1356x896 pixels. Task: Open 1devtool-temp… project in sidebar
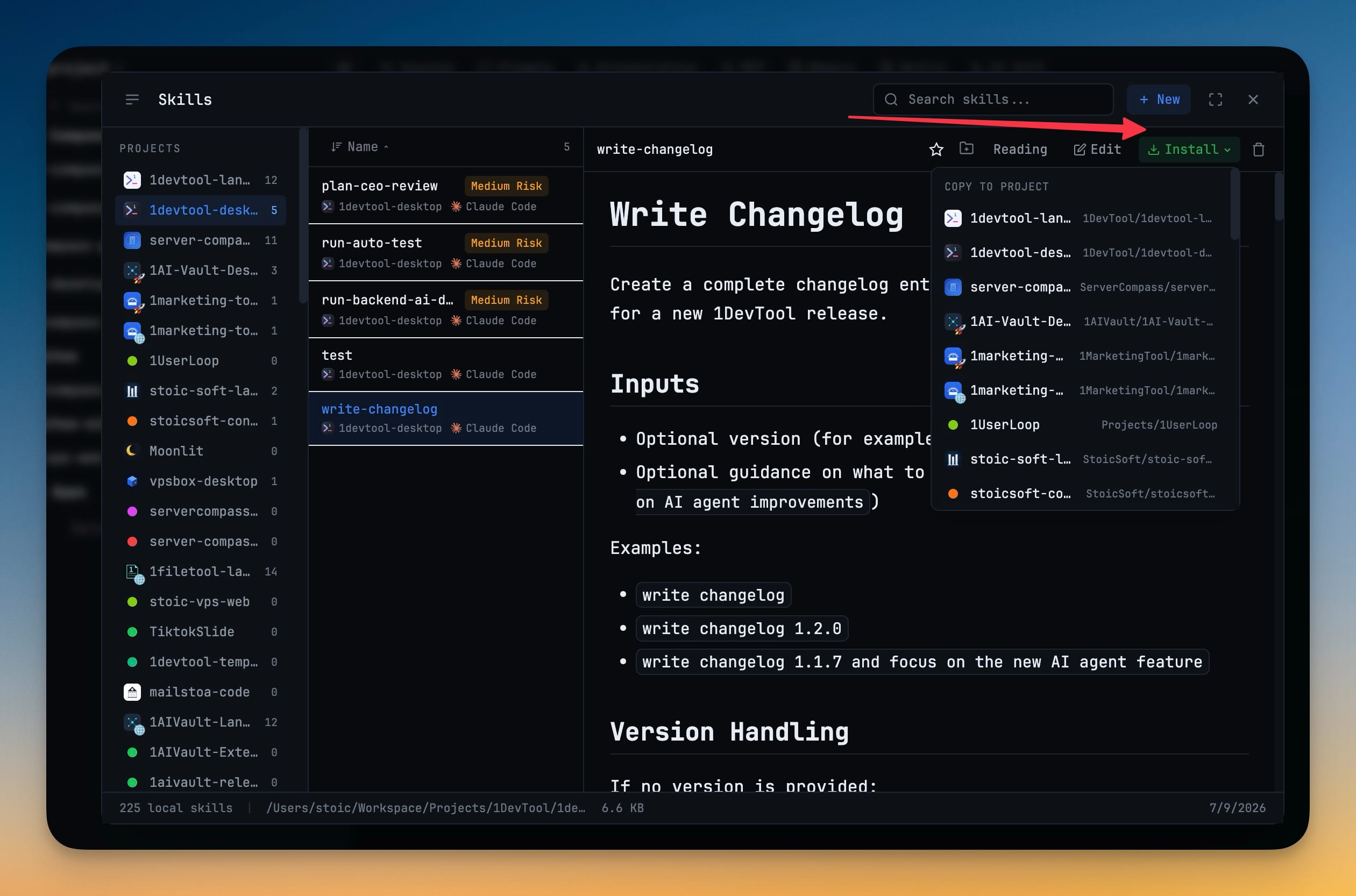pyautogui.click(x=201, y=662)
